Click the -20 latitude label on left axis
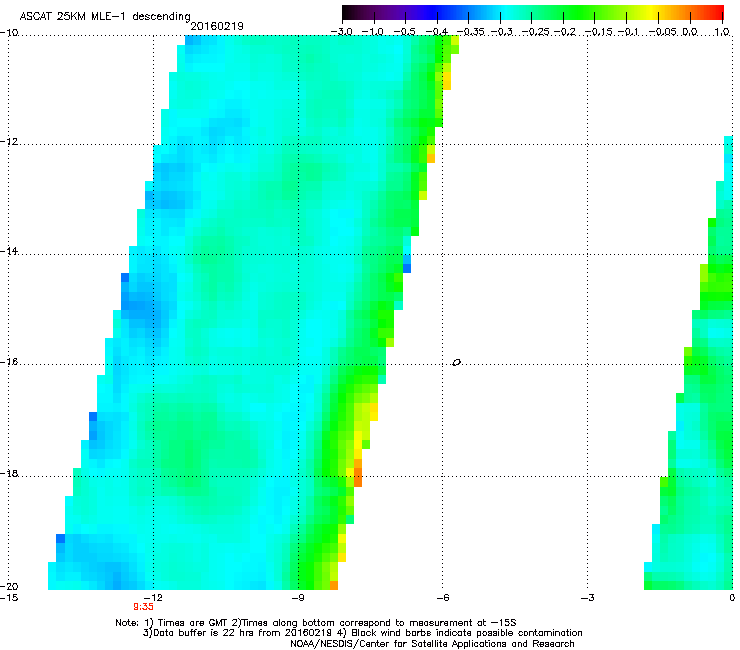740x650 pixels. (9, 586)
